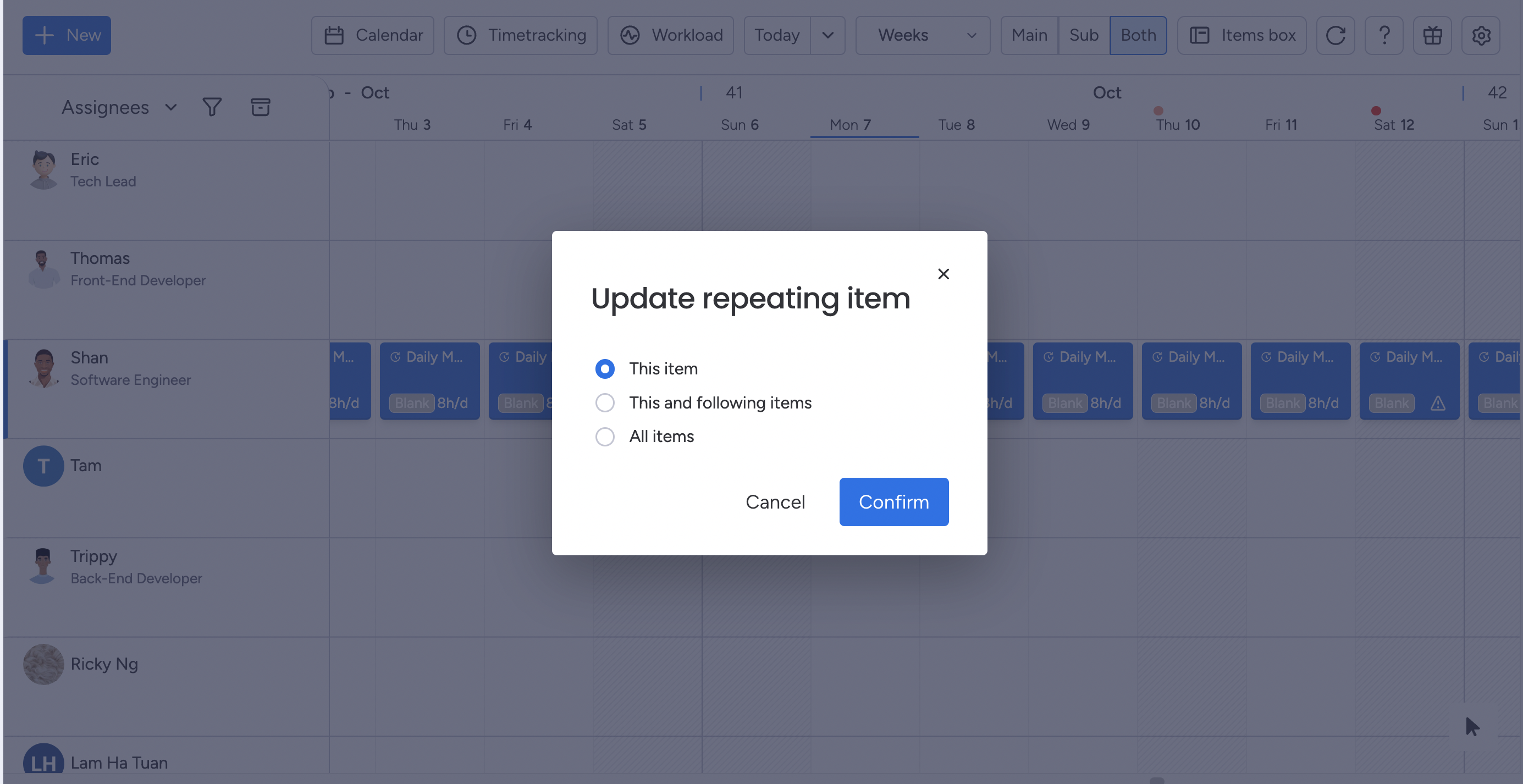Open the Items box panel
1523x784 pixels.
pyautogui.click(x=1241, y=35)
